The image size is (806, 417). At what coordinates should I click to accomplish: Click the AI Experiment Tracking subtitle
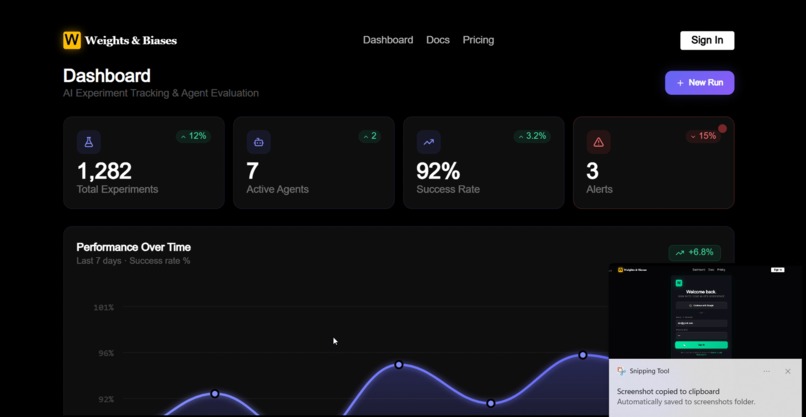161,93
